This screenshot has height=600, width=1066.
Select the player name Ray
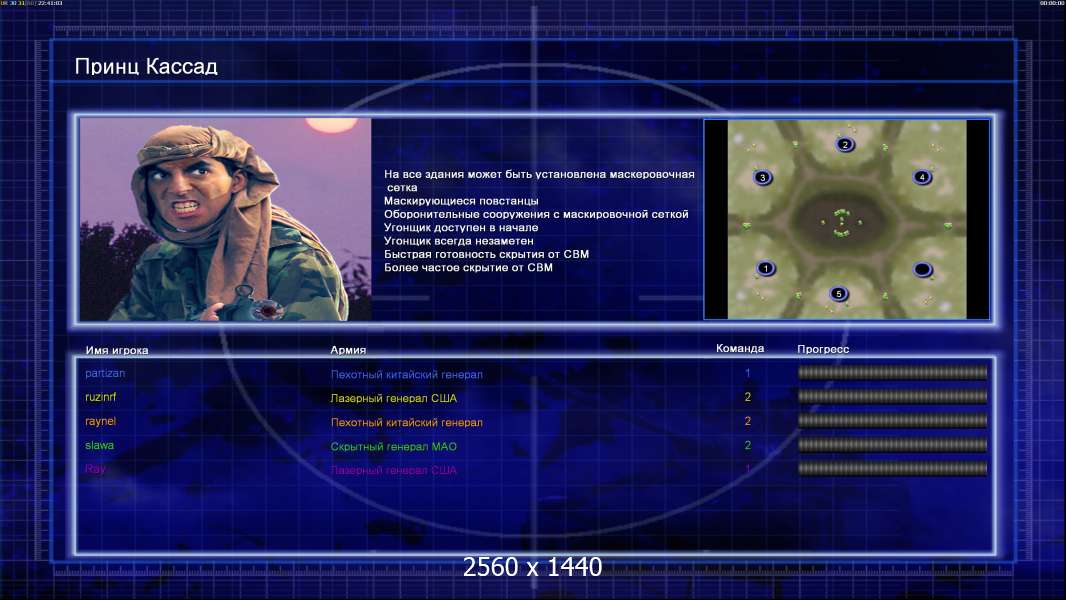(x=95, y=469)
